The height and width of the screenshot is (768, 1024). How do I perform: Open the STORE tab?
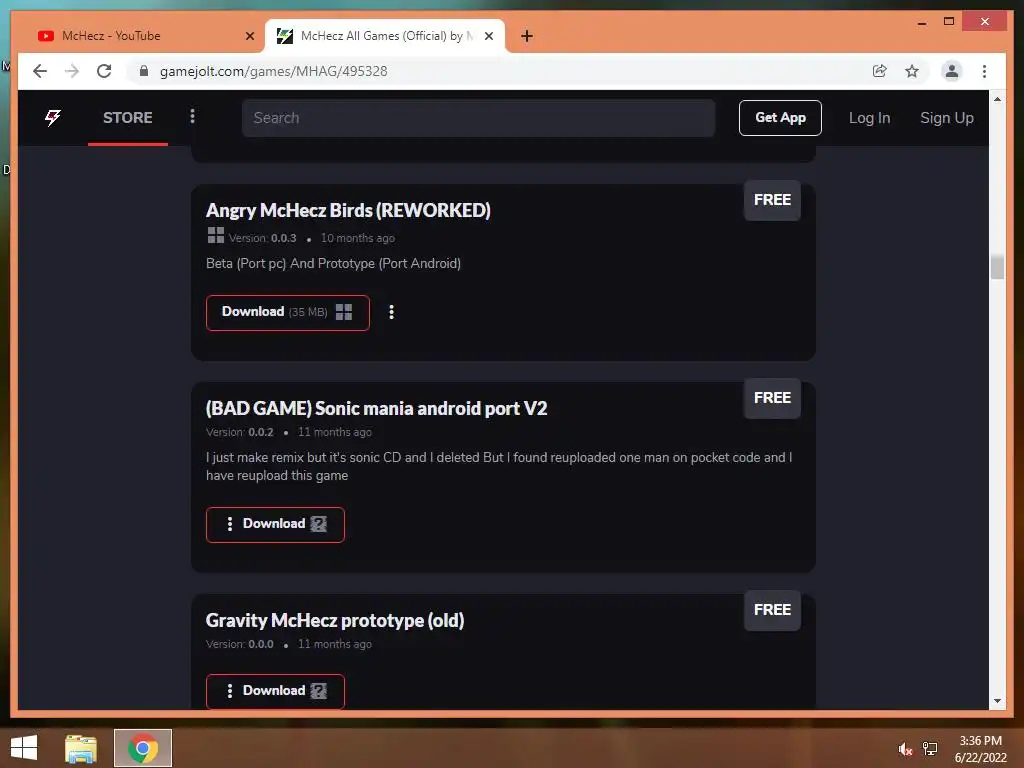tap(127, 118)
